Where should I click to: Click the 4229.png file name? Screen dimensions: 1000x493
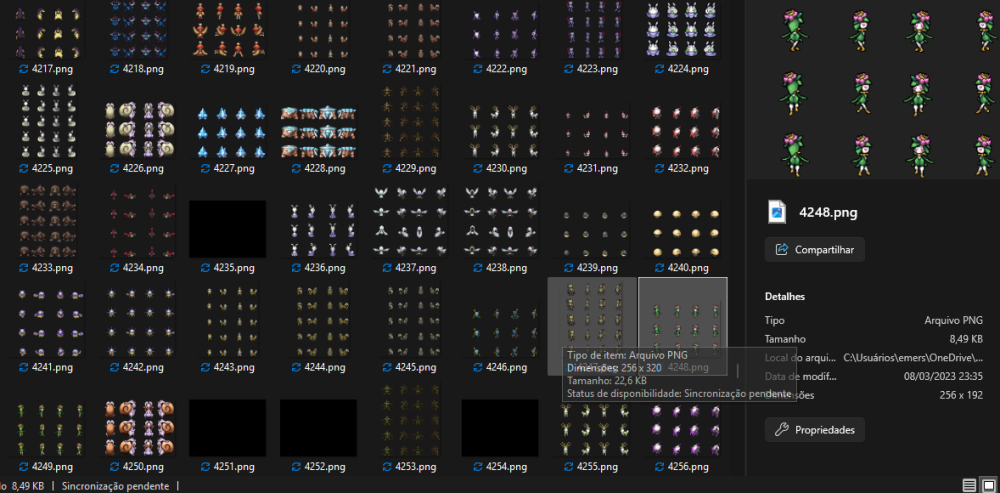click(x=415, y=168)
